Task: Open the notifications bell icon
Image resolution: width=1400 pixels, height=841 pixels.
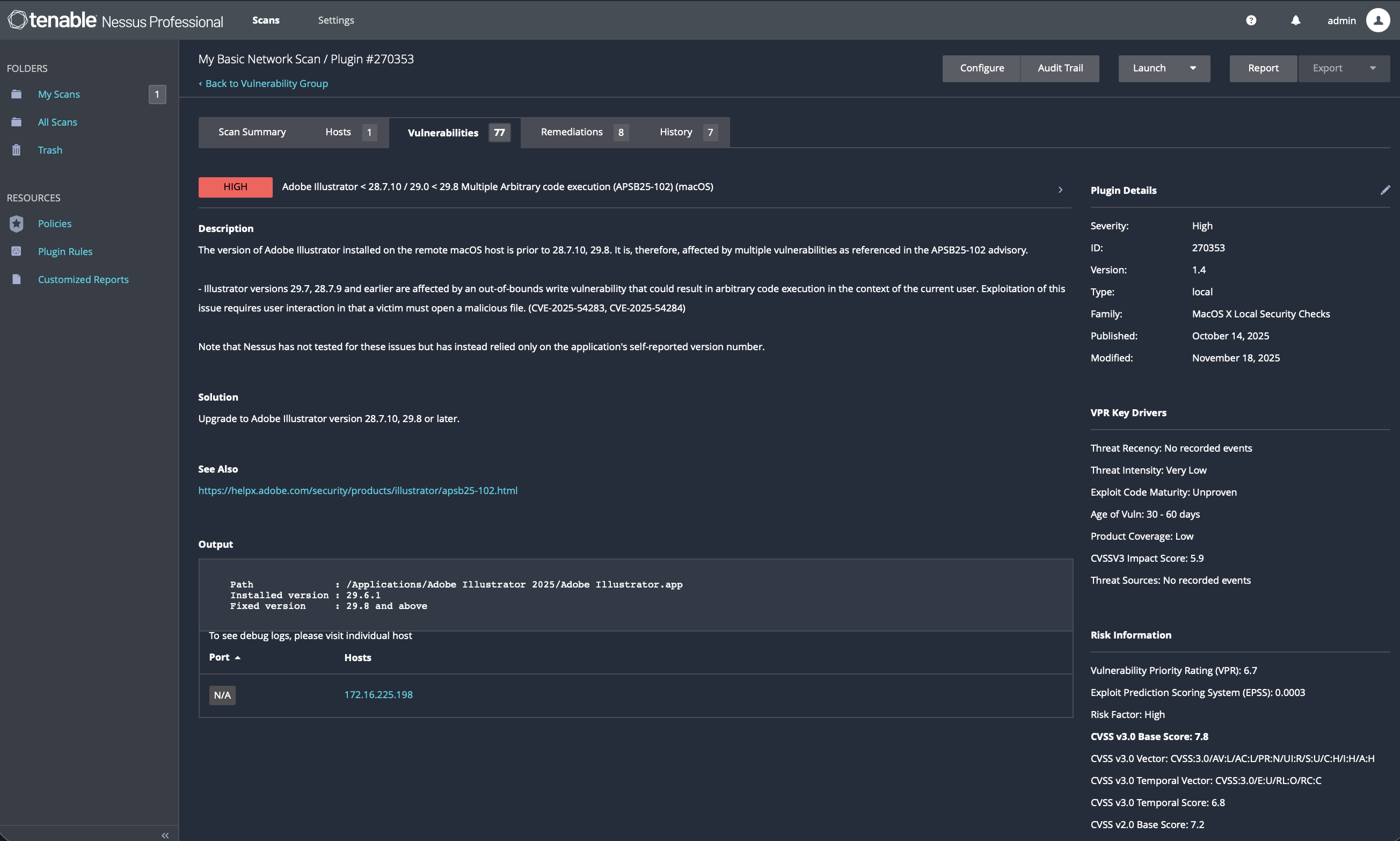Action: [1295, 20]
